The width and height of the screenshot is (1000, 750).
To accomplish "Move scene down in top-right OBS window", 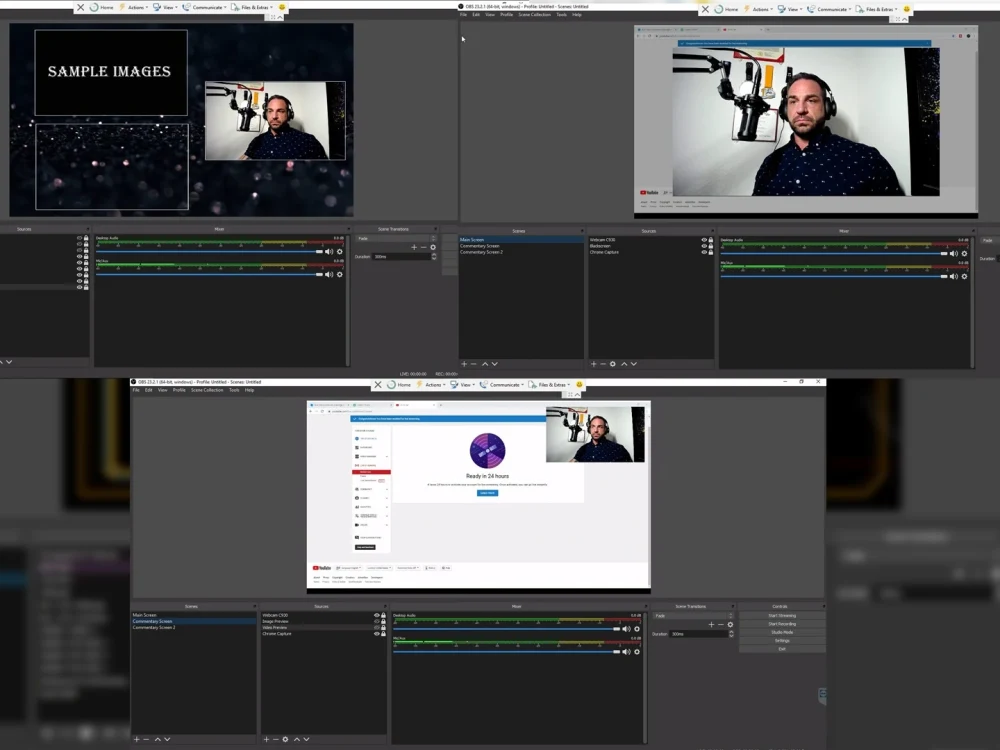I will coord(494,364).
